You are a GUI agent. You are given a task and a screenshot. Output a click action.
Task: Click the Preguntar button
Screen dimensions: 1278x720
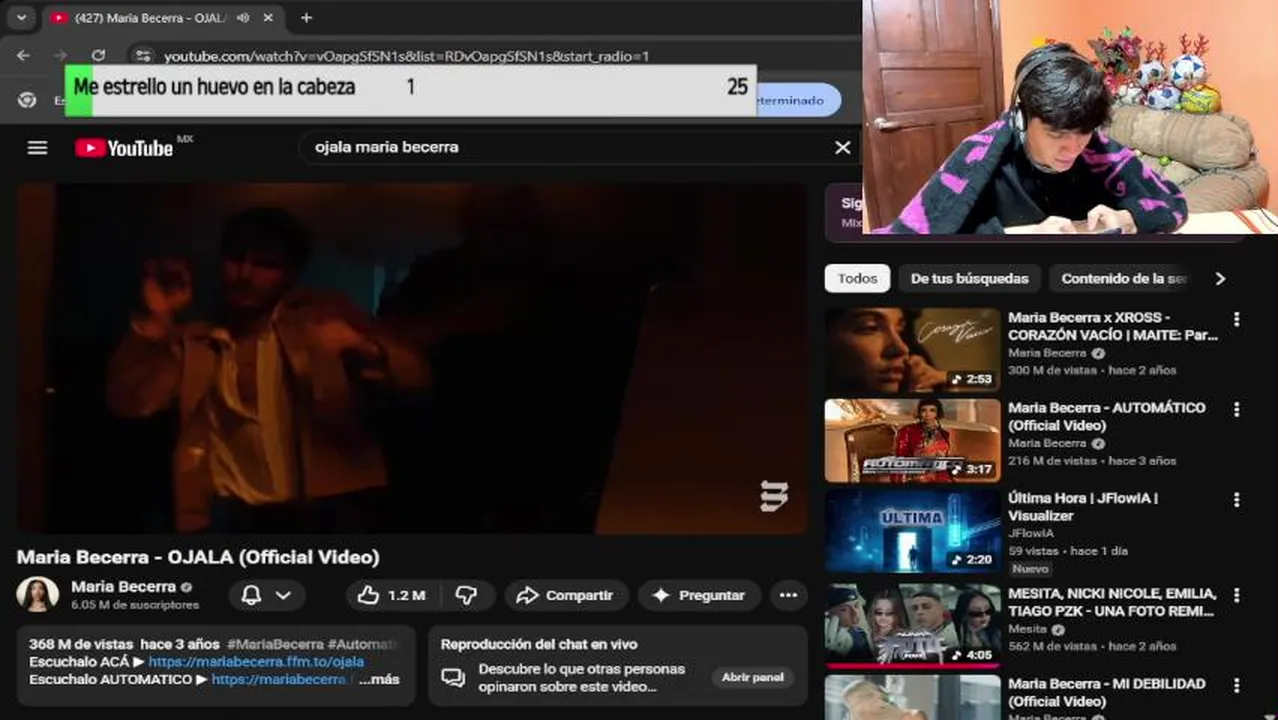[698, 595]
